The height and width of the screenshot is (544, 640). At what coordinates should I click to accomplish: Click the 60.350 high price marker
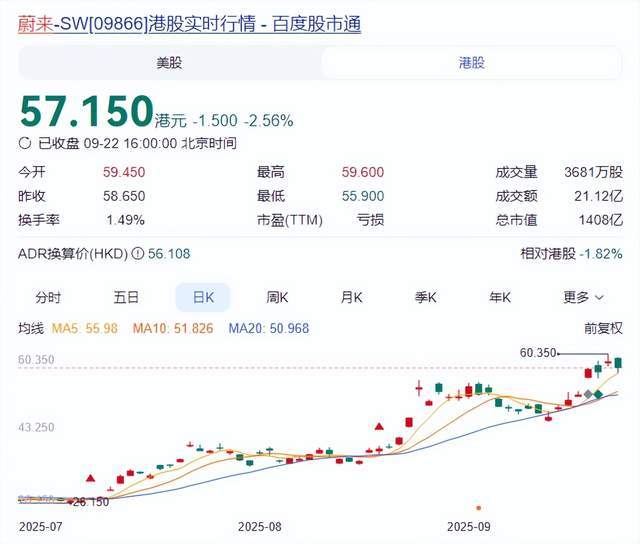(x=538, y=353)
